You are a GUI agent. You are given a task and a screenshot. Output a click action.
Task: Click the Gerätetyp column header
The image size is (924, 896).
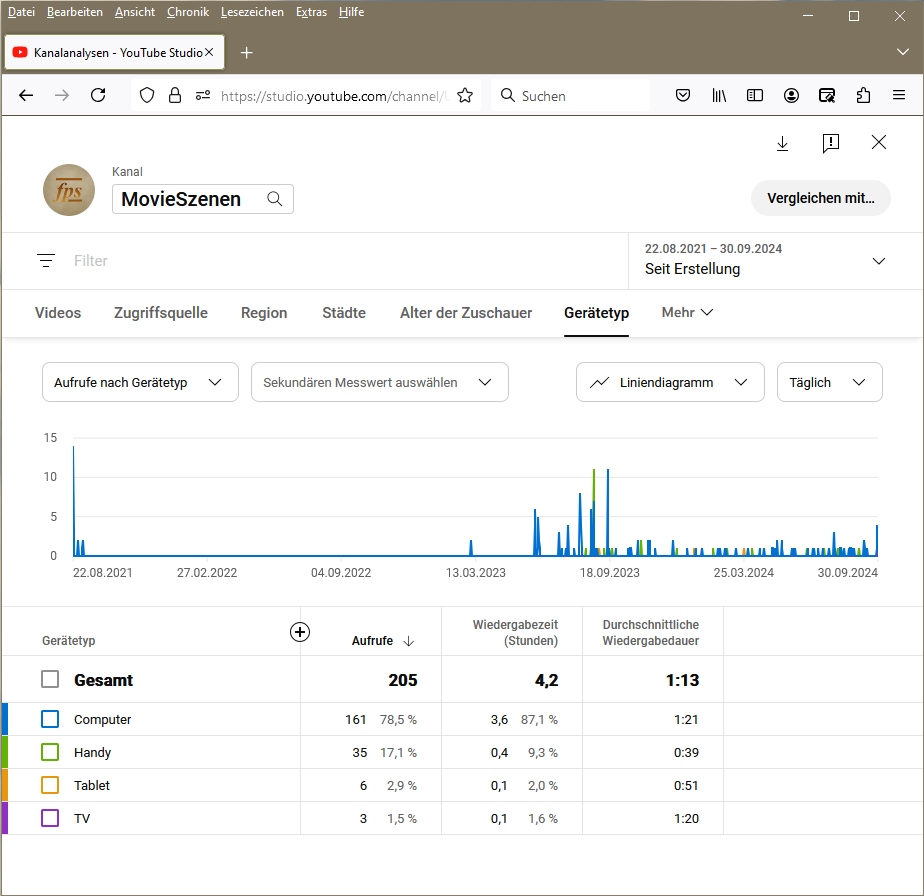[68, 641]
